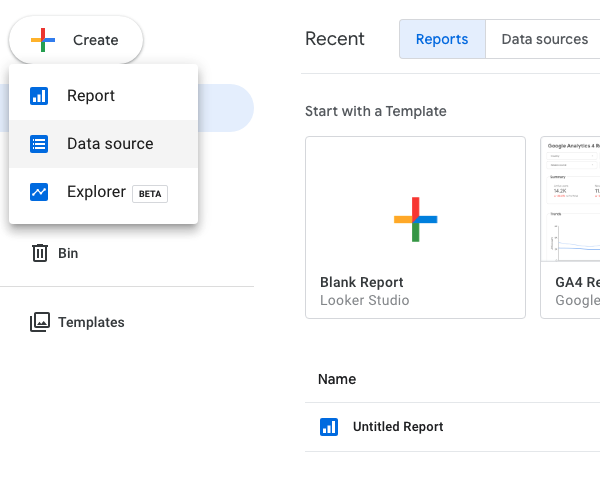This screenshot has height=478, width=600.
Task: Open Bin in the sidebar
Action: click(x=68, y=253)
